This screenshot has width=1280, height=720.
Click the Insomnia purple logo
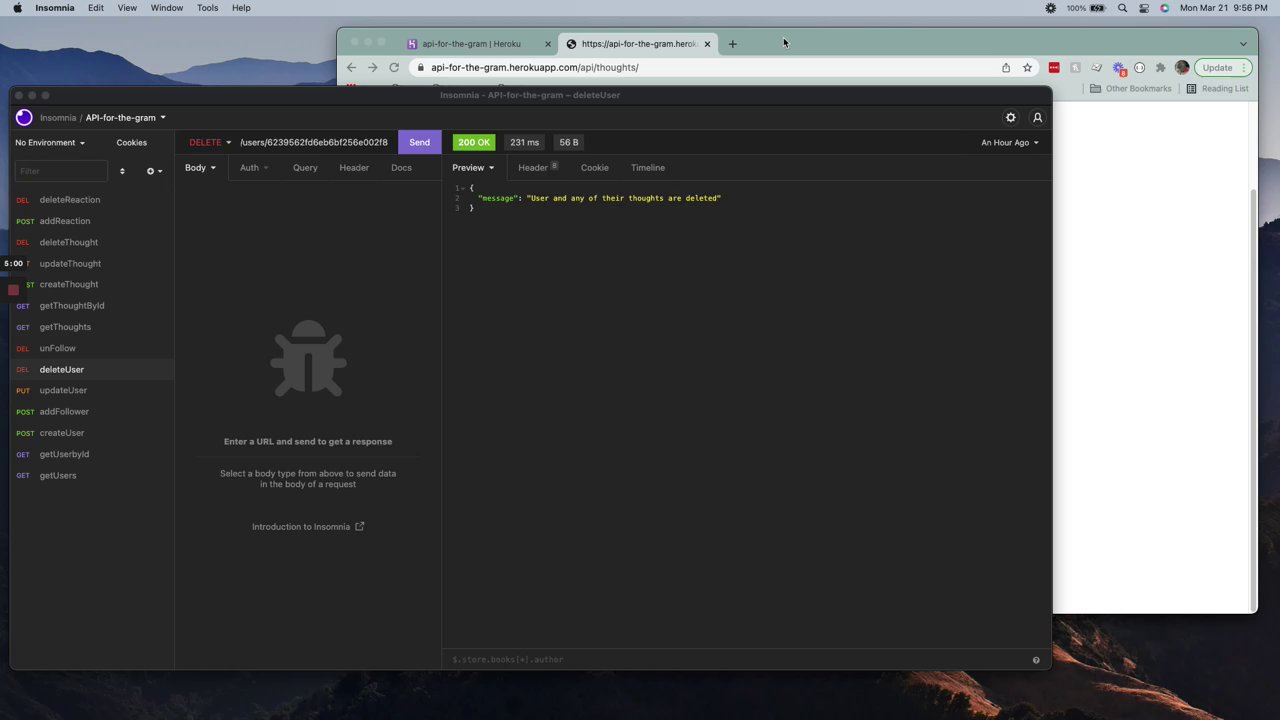point(24,117)
